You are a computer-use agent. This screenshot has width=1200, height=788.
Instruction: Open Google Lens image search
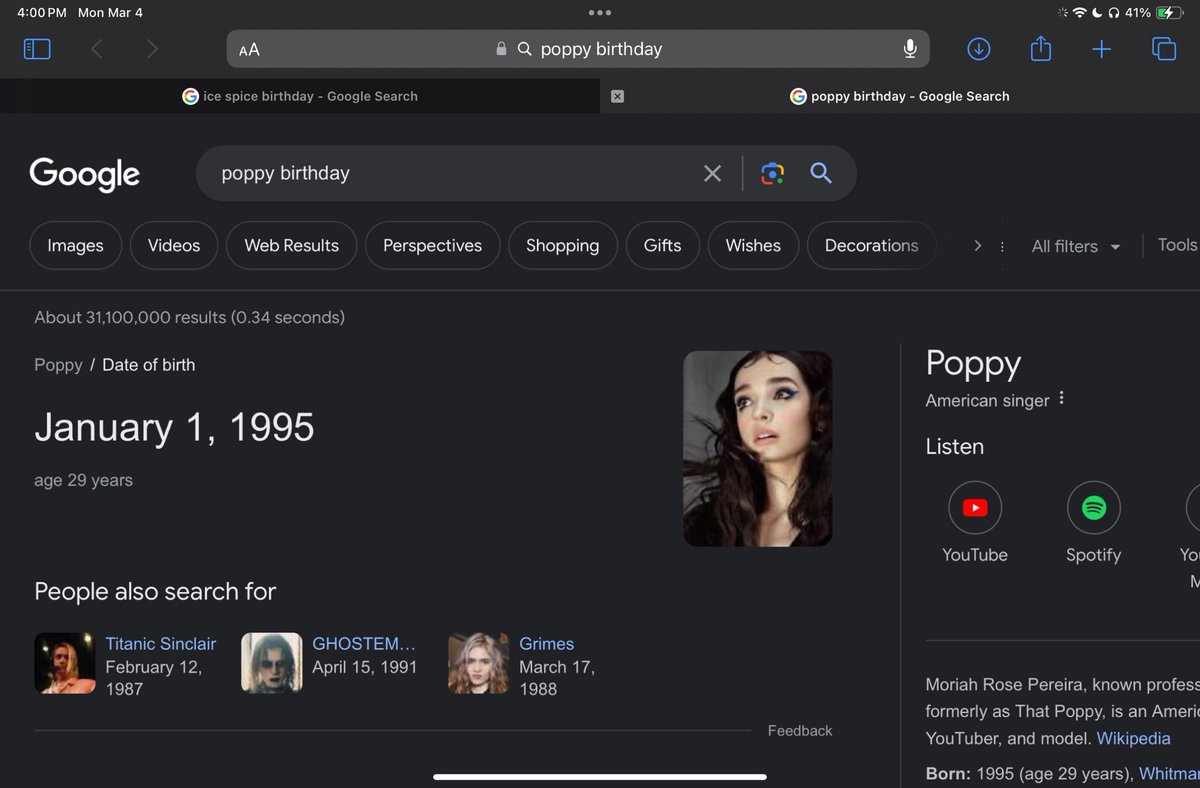click(x=772, y=173)
